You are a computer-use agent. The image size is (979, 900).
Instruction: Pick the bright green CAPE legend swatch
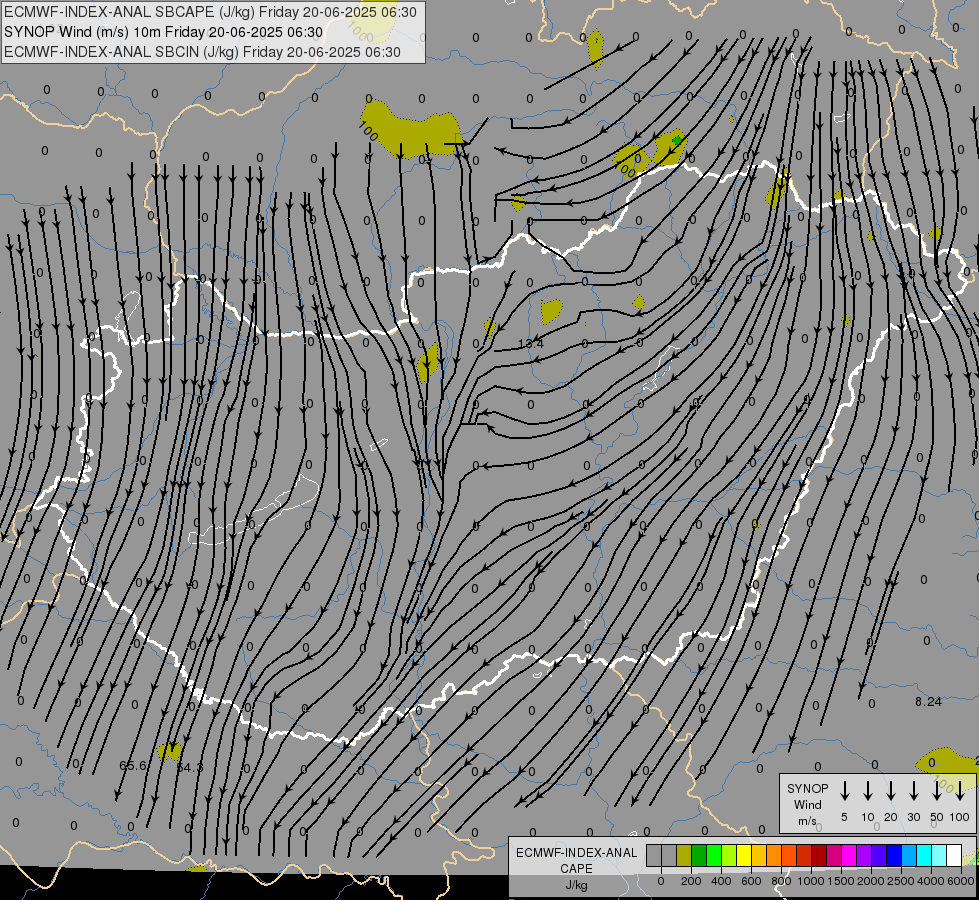(x=714, y=855)
